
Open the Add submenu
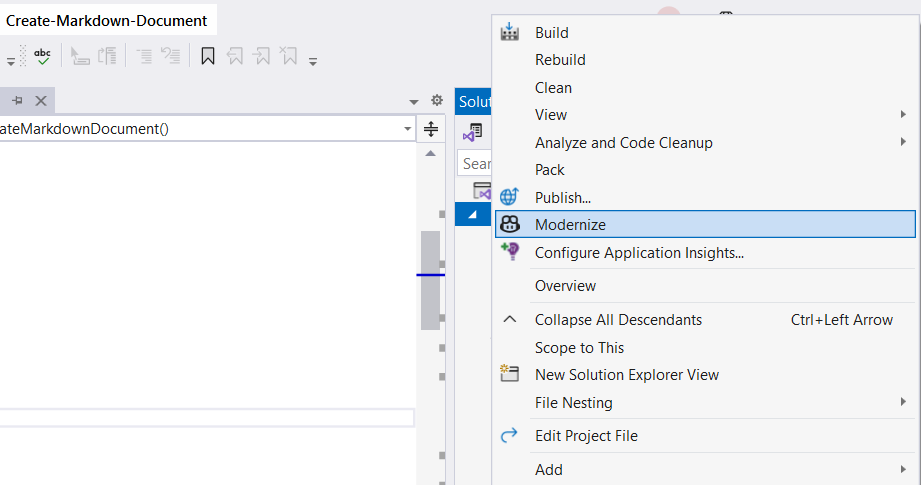click(705, 470)
